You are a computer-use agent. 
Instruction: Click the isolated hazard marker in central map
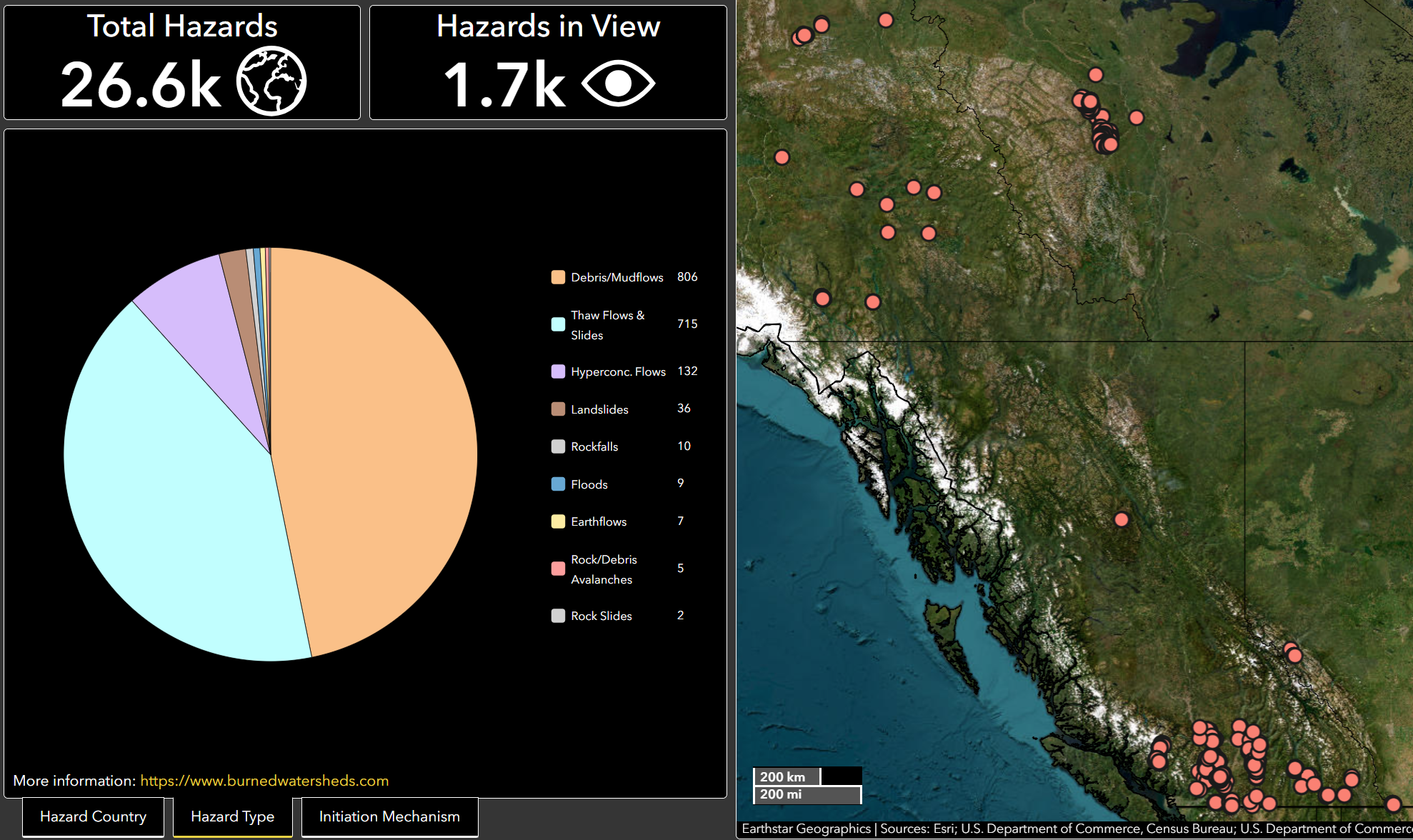click(x=1122, y=519)
